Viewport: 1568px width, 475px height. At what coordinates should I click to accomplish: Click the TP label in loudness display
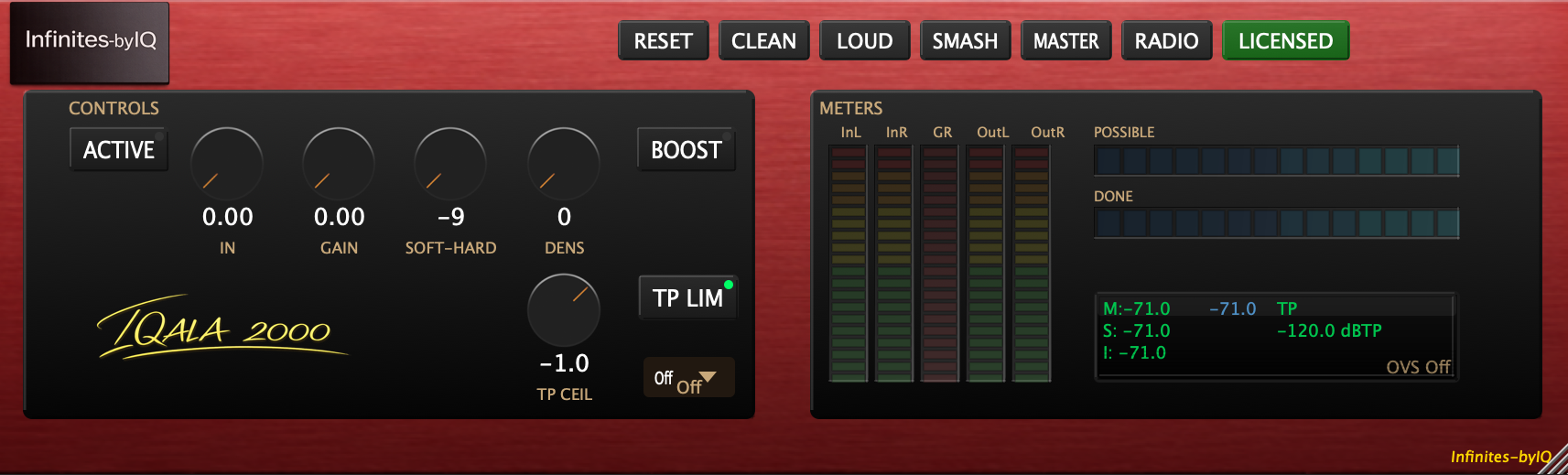(x=1287, y=308)
